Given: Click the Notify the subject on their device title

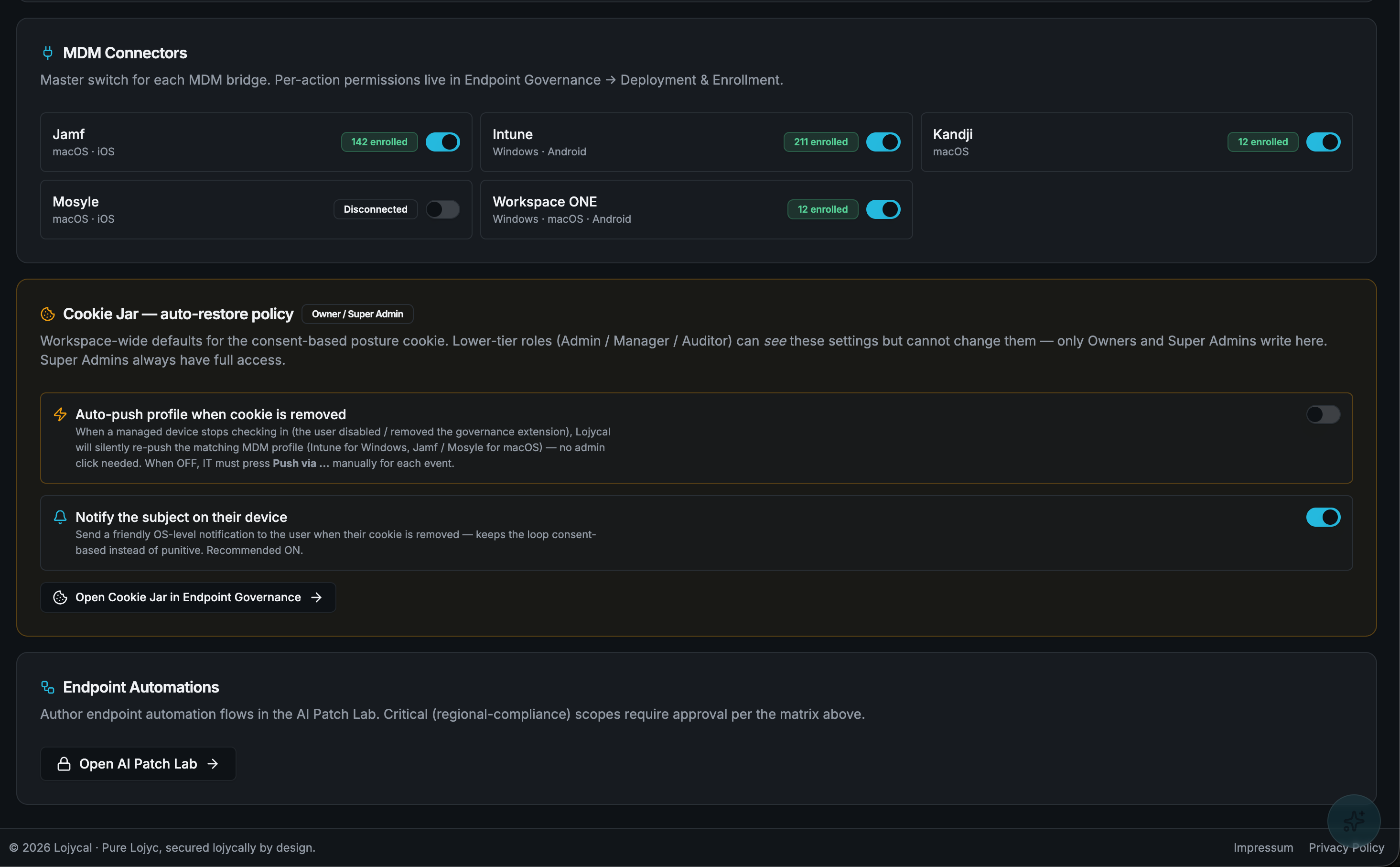Looking at the screenshot, I should (x=181, y=517).
